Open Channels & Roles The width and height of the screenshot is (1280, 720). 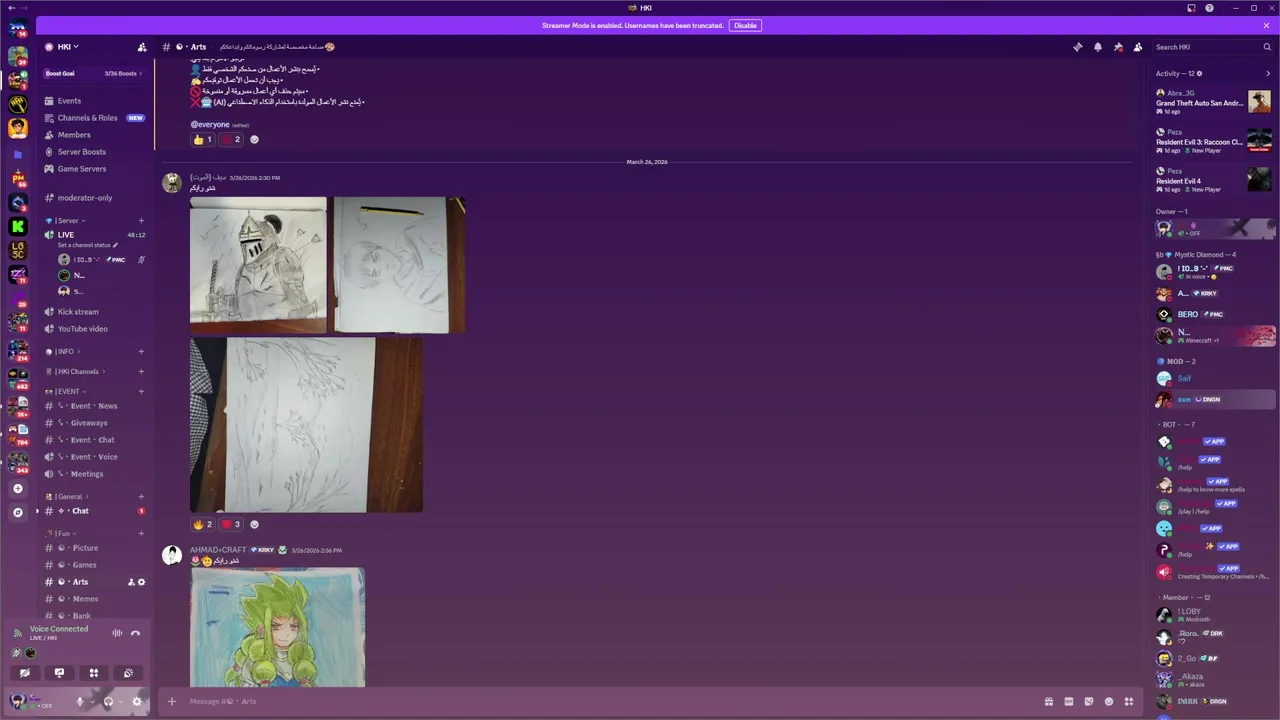(x=95, y=118)
